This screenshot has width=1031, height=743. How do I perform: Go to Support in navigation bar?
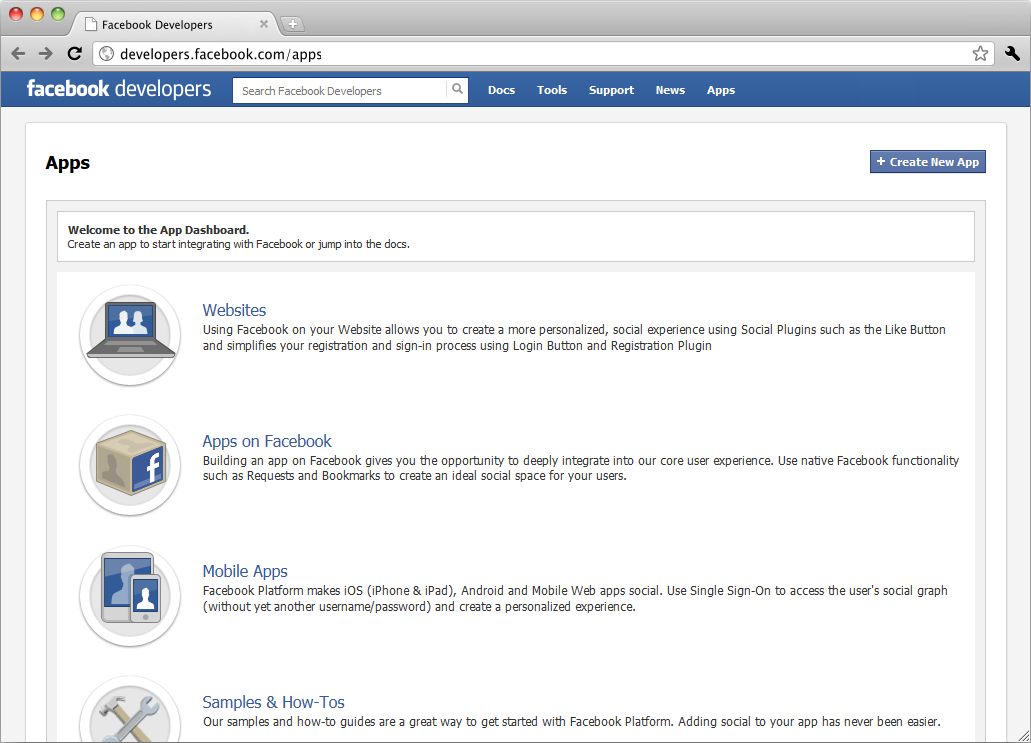click(611, 90)
